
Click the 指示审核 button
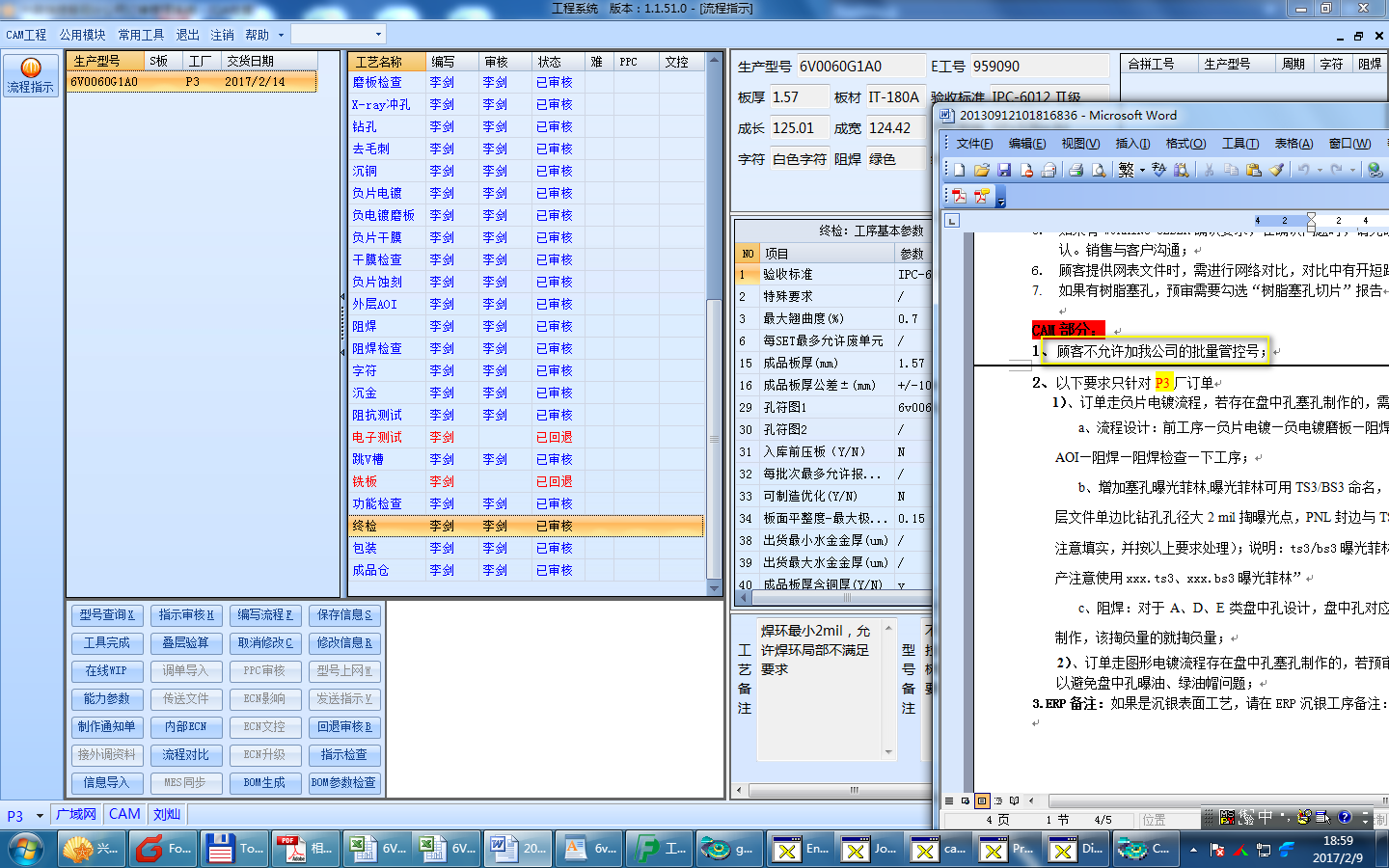pyautogui.click(x=186, y=614)
